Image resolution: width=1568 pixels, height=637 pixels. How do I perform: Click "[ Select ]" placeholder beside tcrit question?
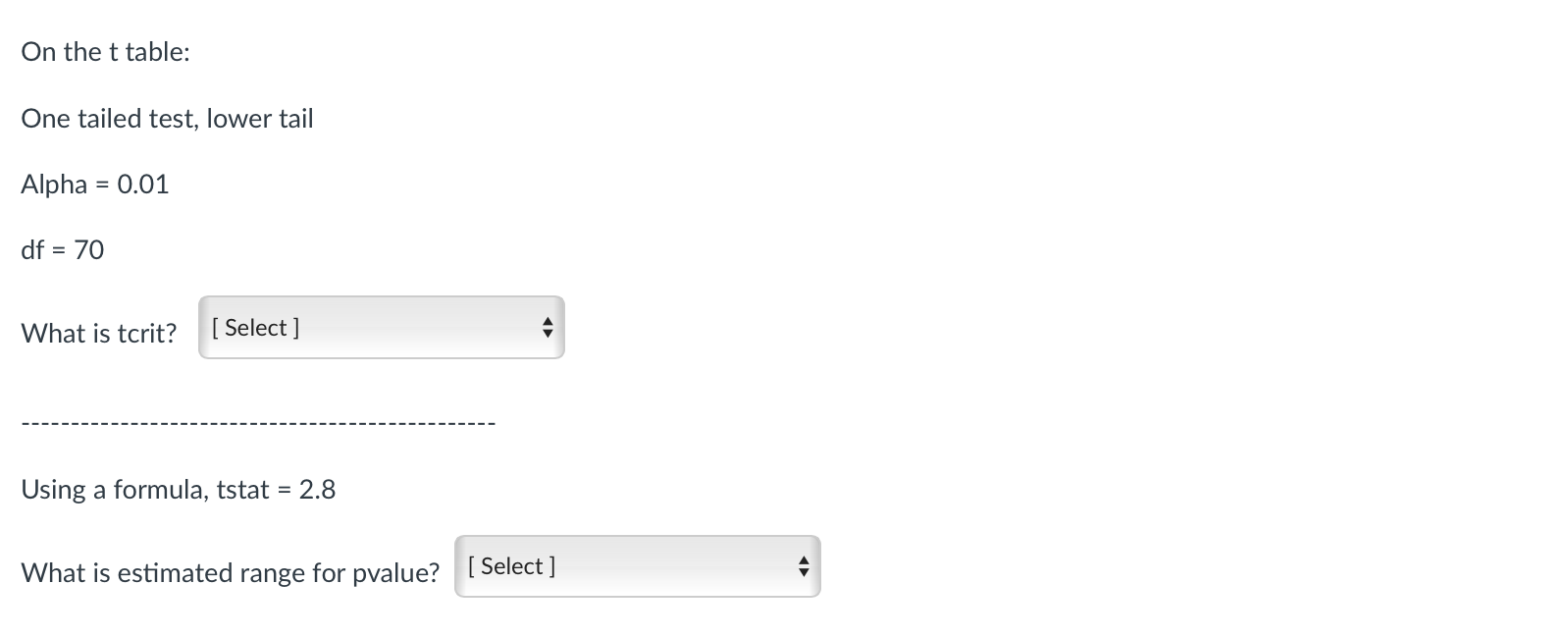click(255, 328)
